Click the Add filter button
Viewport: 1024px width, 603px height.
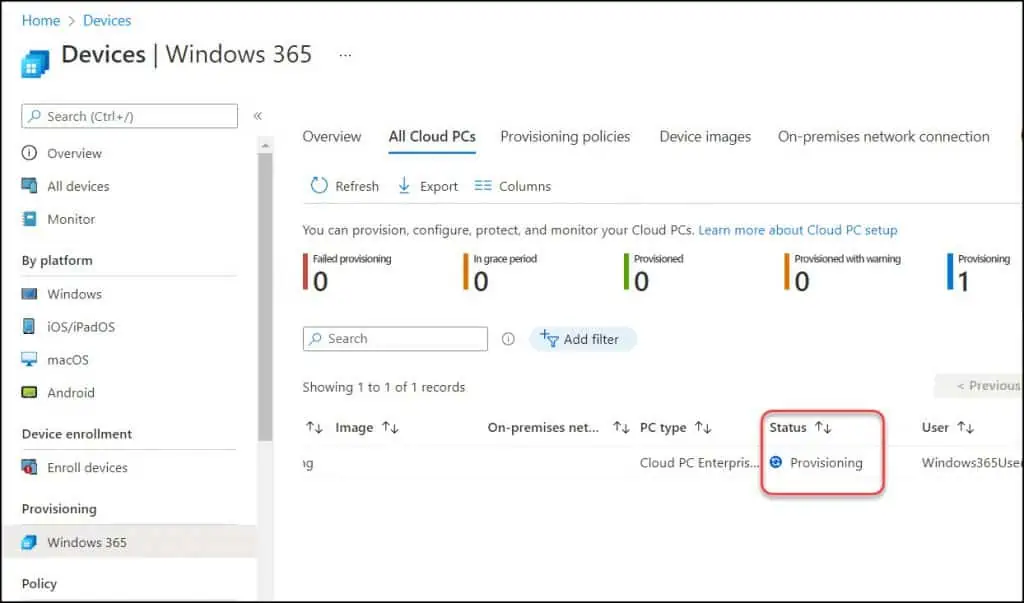pyautogui.click(x=582, y=339)
